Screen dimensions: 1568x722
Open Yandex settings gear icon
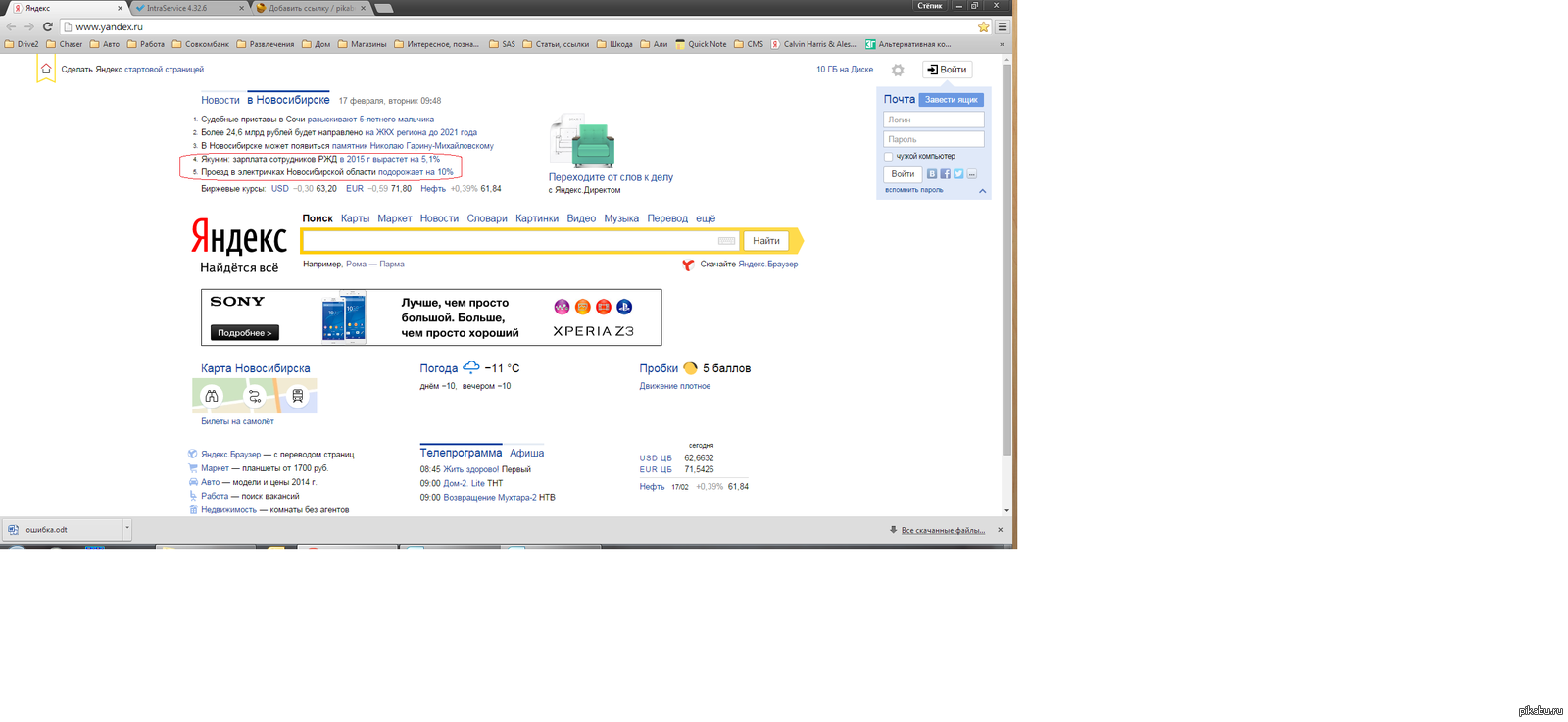(x=898, y=70)
